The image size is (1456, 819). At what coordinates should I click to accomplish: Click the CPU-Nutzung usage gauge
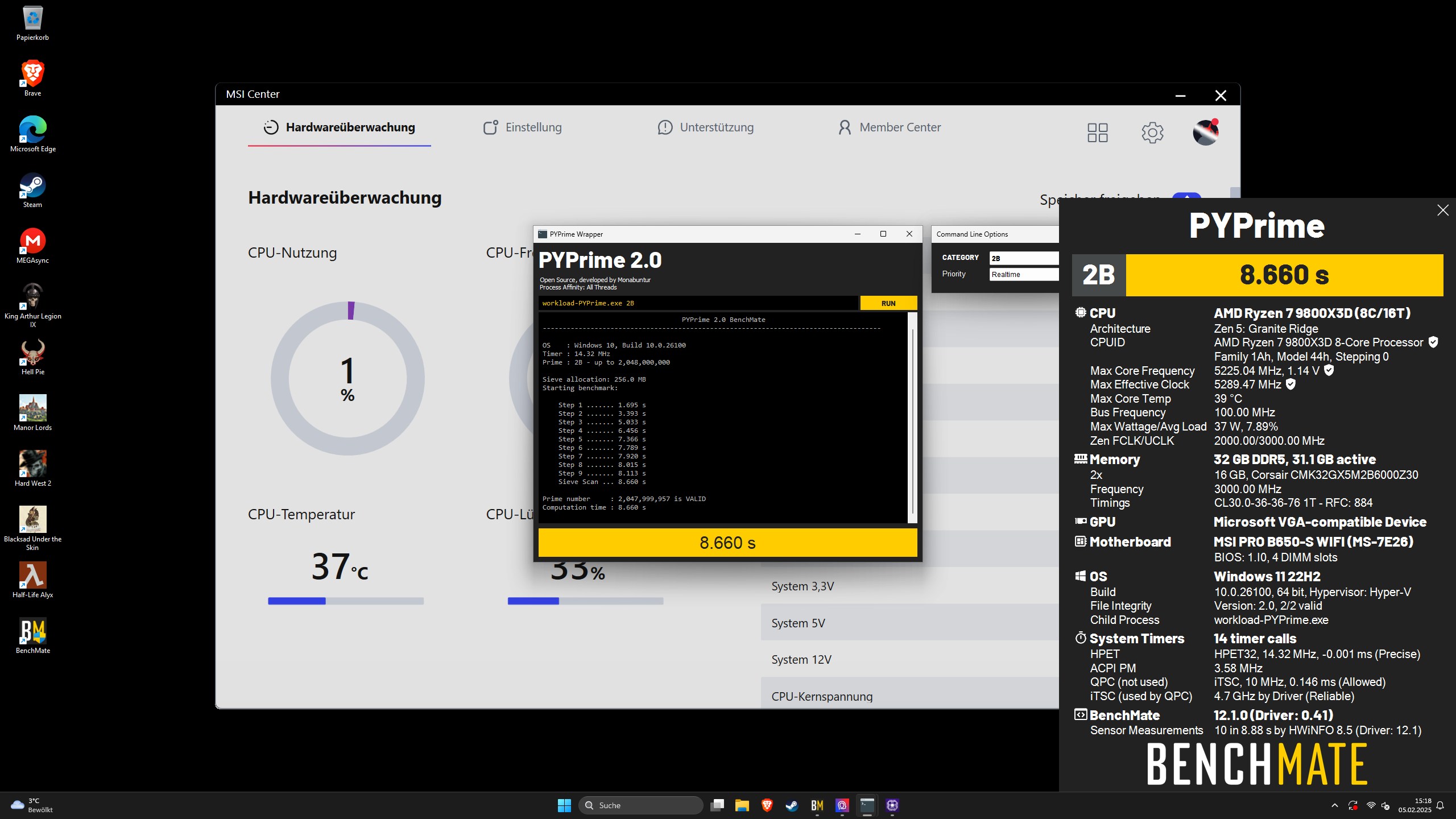348,378
